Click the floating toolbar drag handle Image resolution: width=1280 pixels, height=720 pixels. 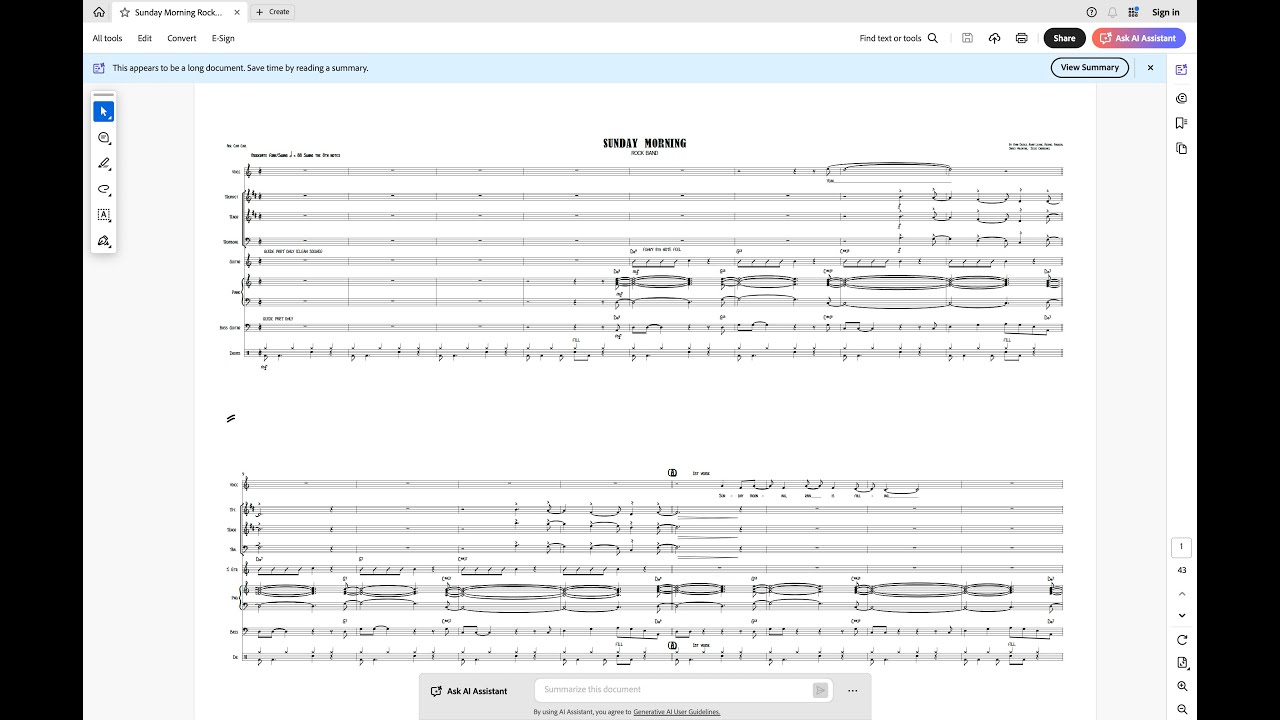coord(104,95)
